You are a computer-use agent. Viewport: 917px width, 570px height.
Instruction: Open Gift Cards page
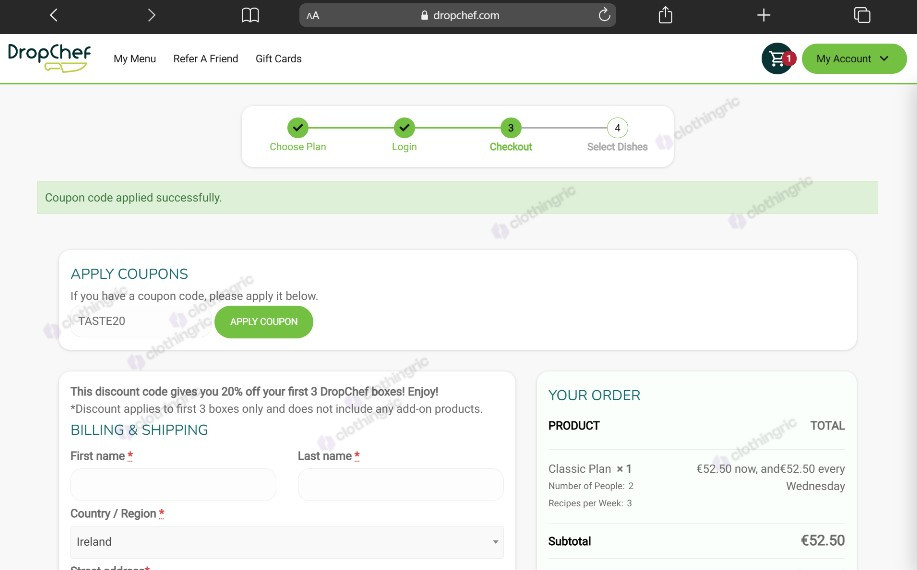pyautogui.click(x=278, y=58)
